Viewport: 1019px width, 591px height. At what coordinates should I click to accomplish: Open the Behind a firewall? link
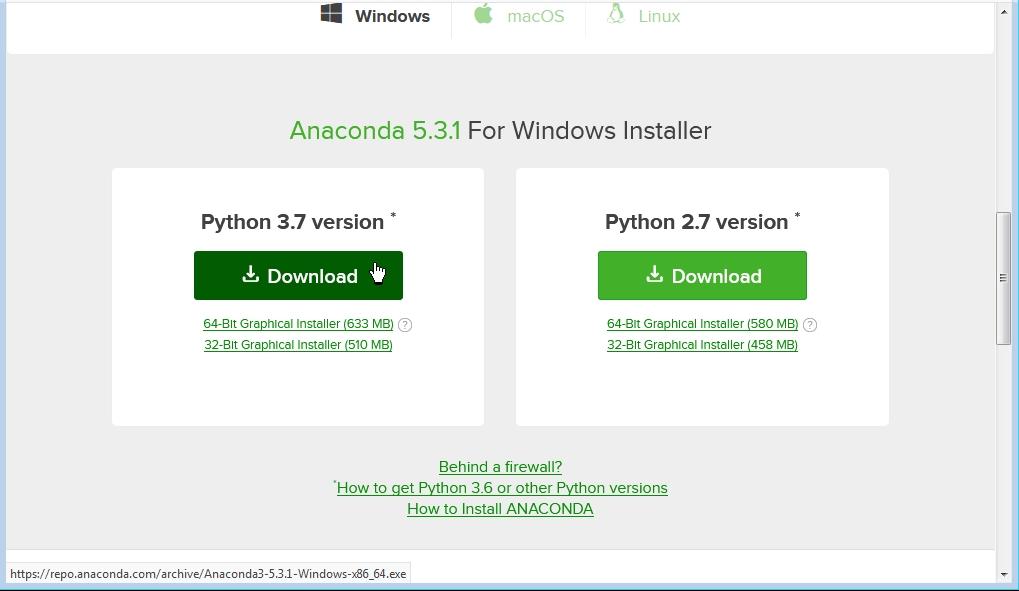pyautogui.click(x=500, y=466)
